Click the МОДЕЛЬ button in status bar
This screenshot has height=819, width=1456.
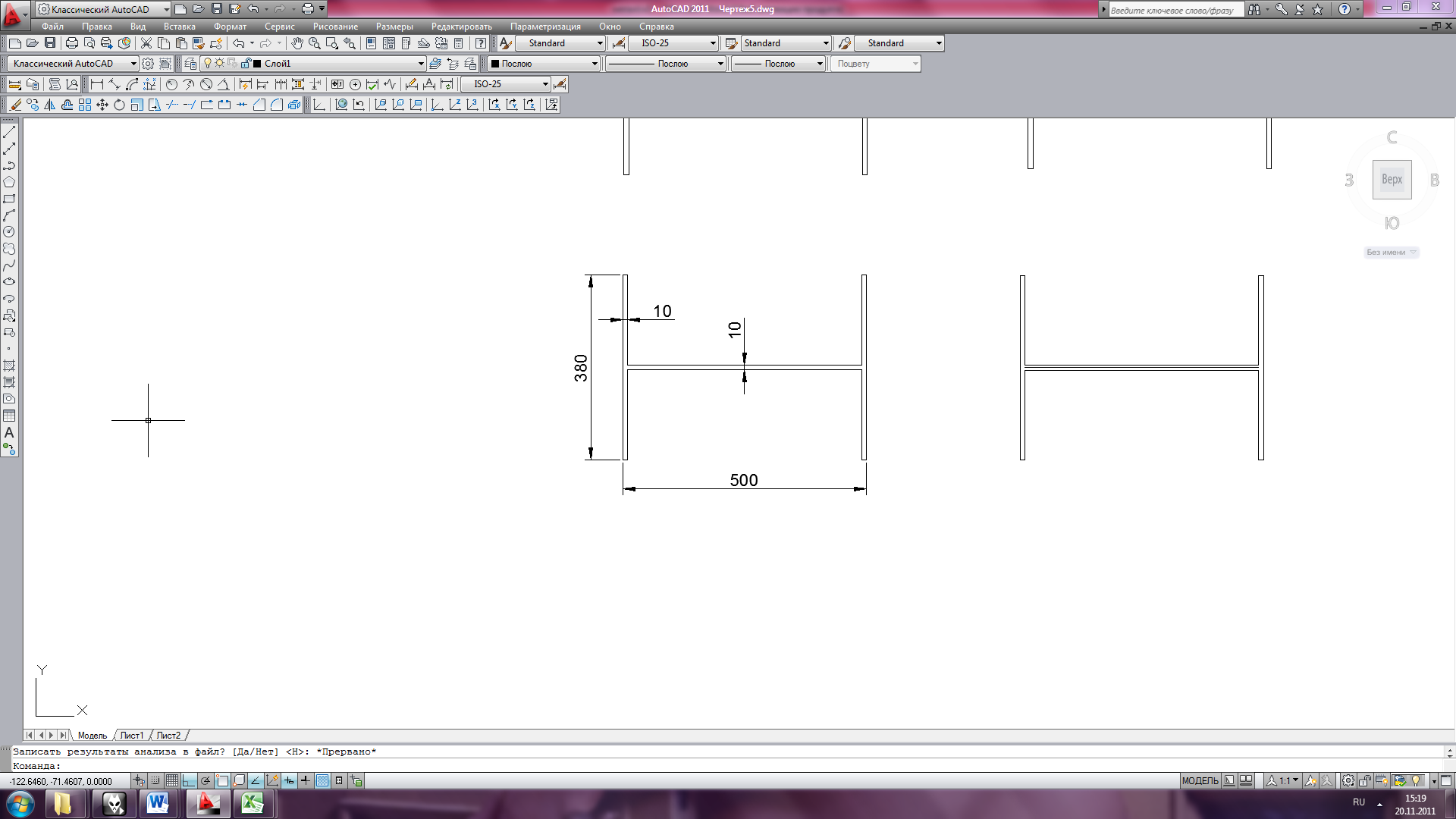[1200, 780]
